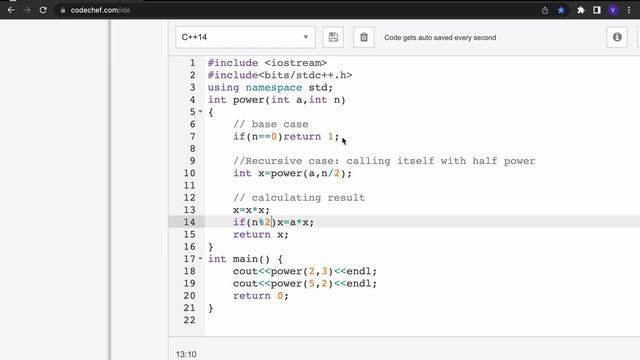The width and height of the screenshot is (640, 360).
Task: Collapse the main function fold at line 17
Action: click(200, 258)
